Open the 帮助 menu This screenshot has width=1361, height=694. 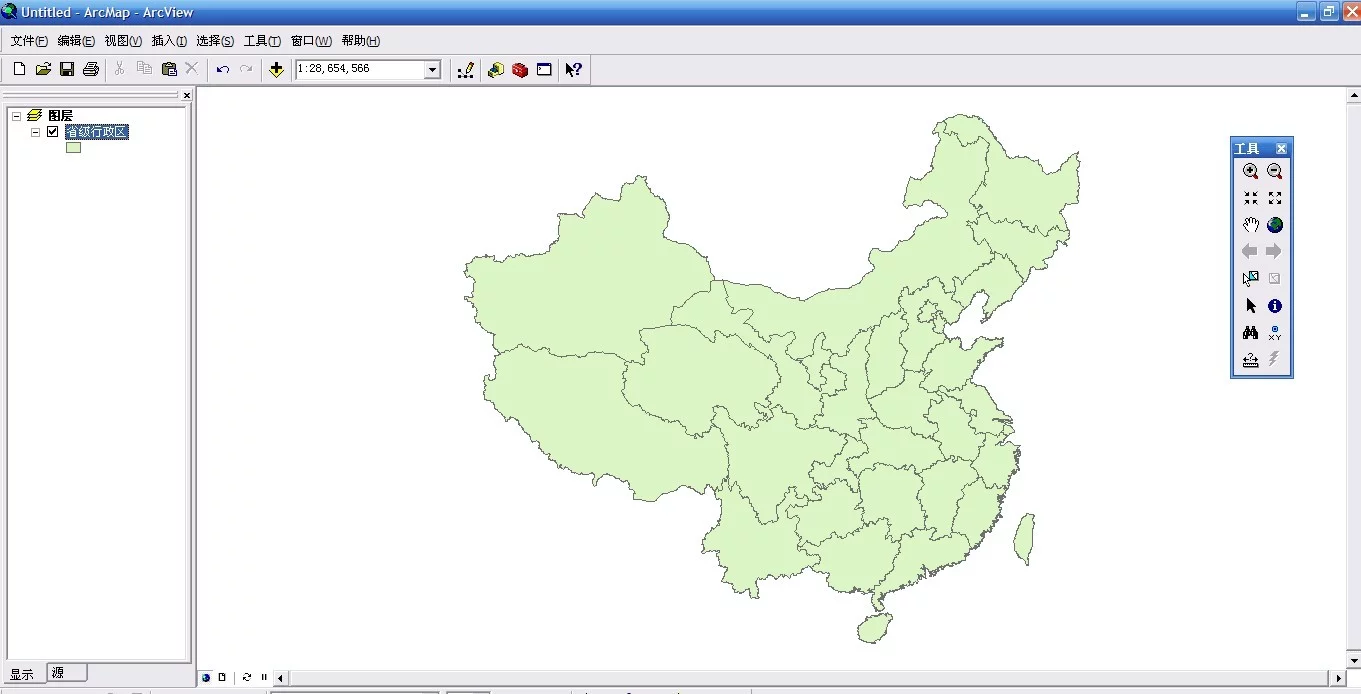coord(361,41)
